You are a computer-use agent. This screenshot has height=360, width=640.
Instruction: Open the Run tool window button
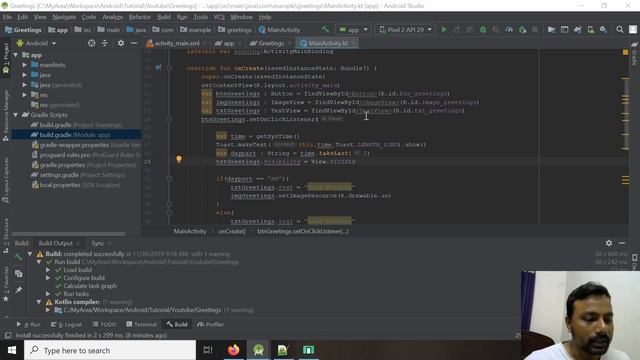point(29,324)
